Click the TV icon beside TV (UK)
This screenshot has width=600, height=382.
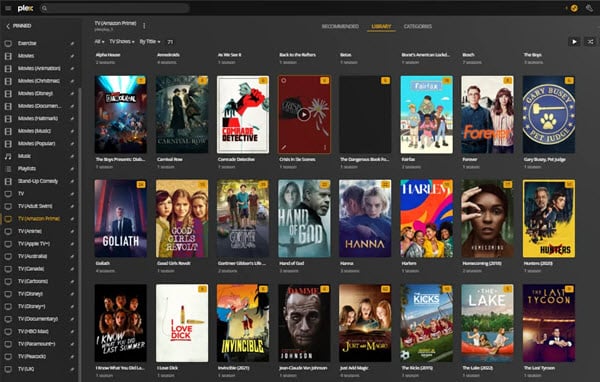pos(8,369)
